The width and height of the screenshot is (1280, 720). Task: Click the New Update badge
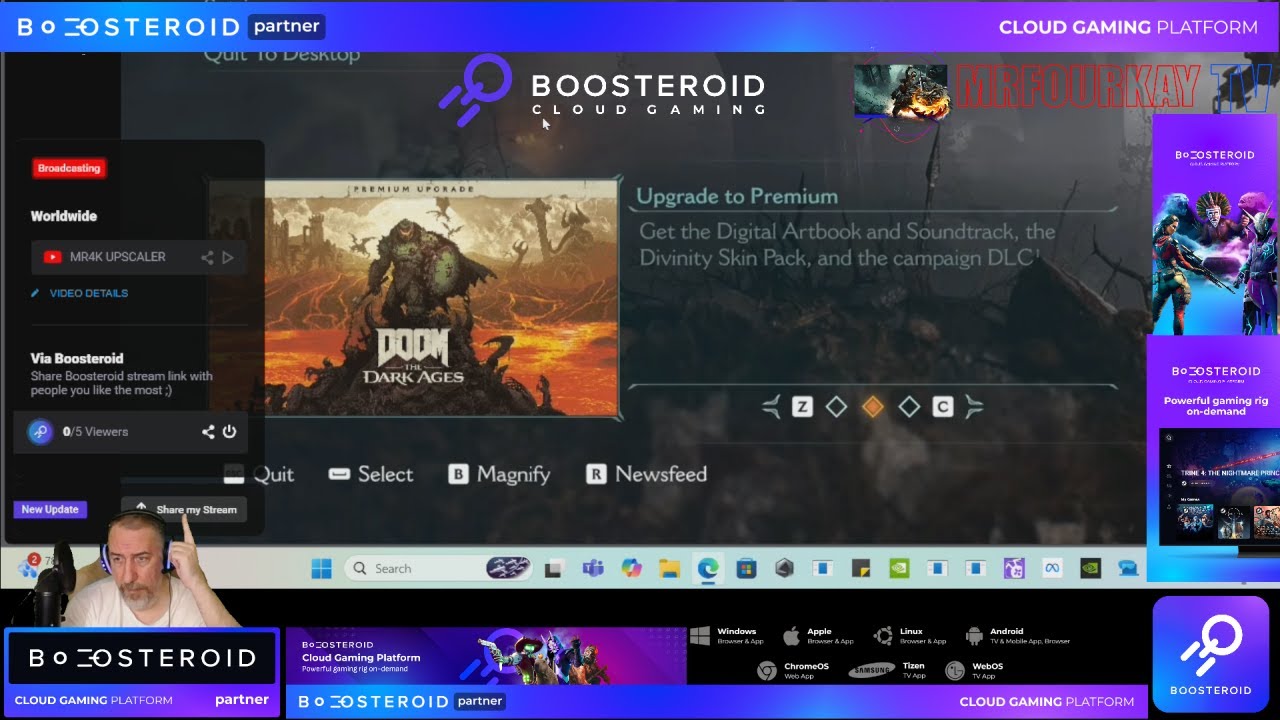pos(50,509)
